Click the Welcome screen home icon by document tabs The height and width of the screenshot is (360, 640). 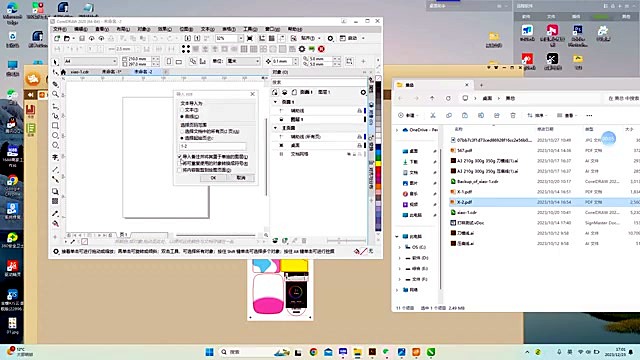click(x=63, y=72)
